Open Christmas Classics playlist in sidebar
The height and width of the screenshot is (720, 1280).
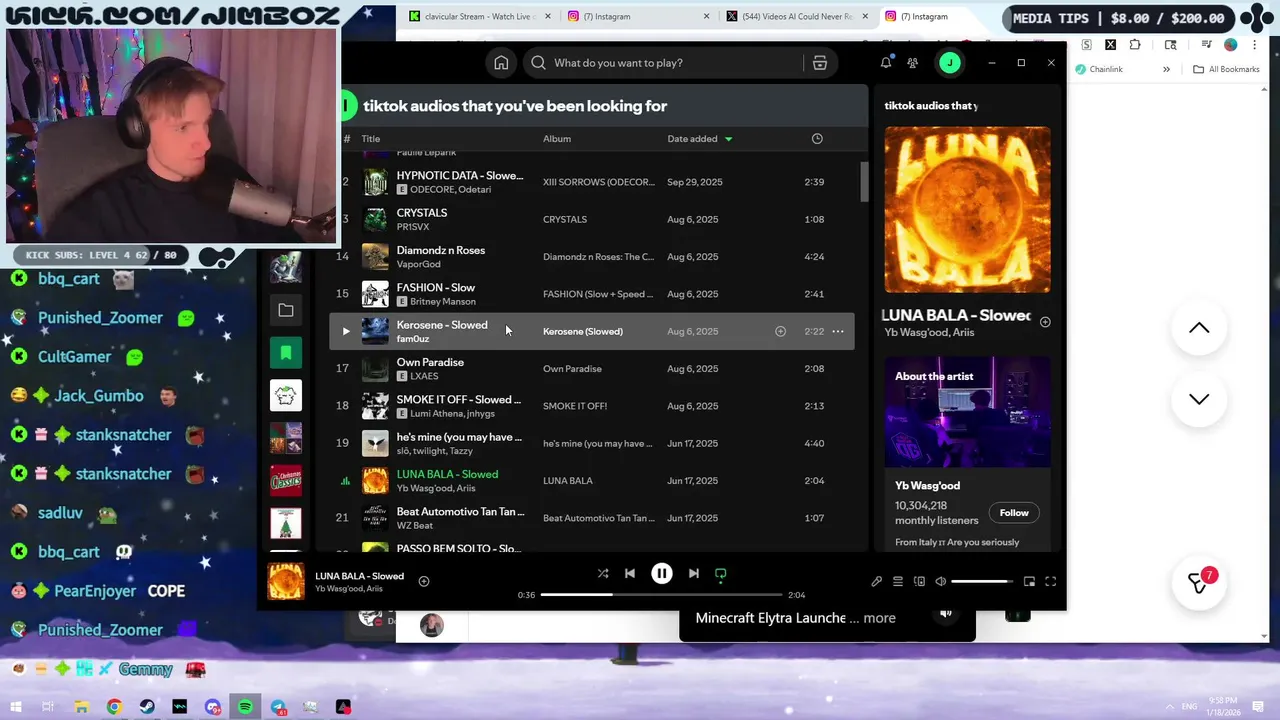(286, 481)
